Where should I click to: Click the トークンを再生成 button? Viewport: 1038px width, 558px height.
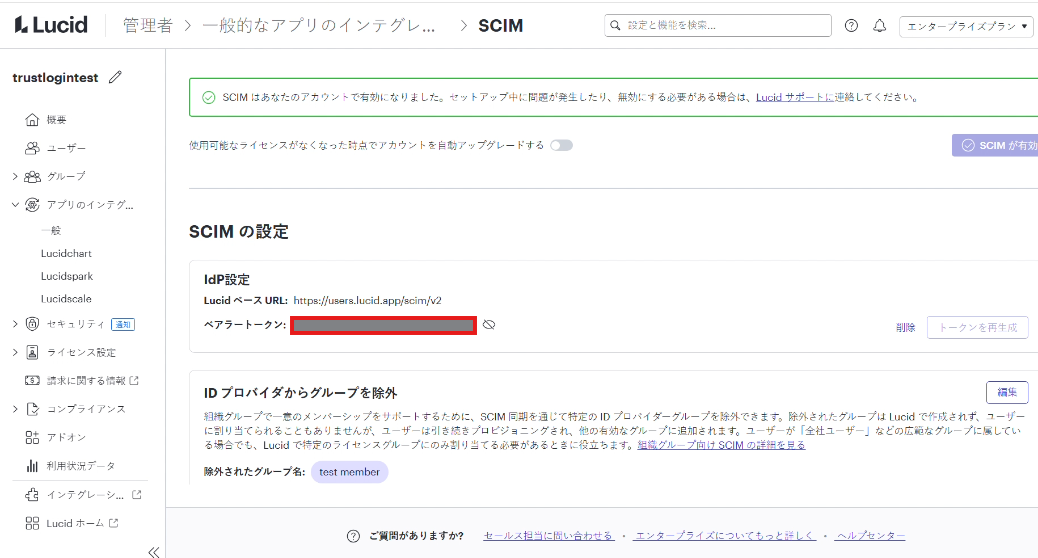click(x=978, y=328)
